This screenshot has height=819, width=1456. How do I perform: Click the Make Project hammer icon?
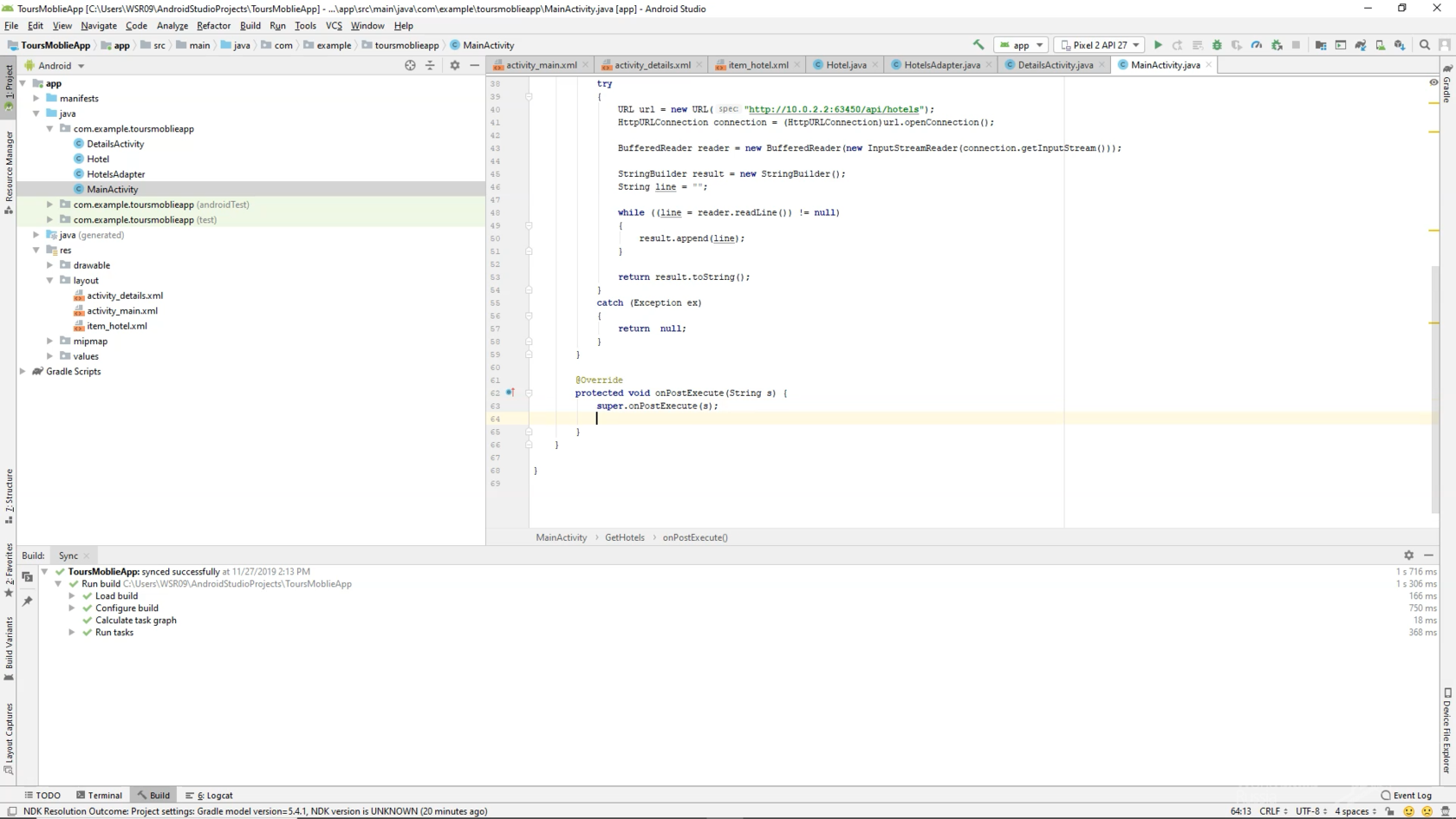point(978,45)
